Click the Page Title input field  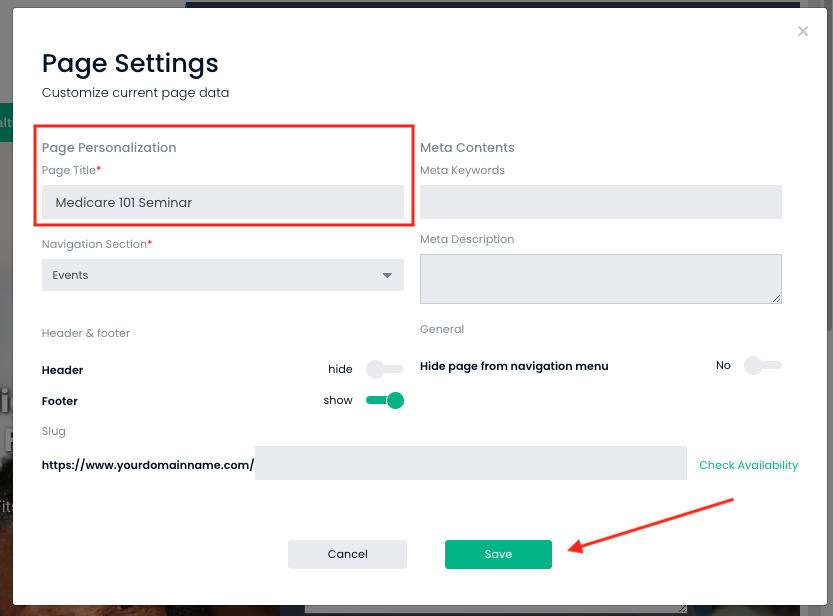(x=223, y=202)
